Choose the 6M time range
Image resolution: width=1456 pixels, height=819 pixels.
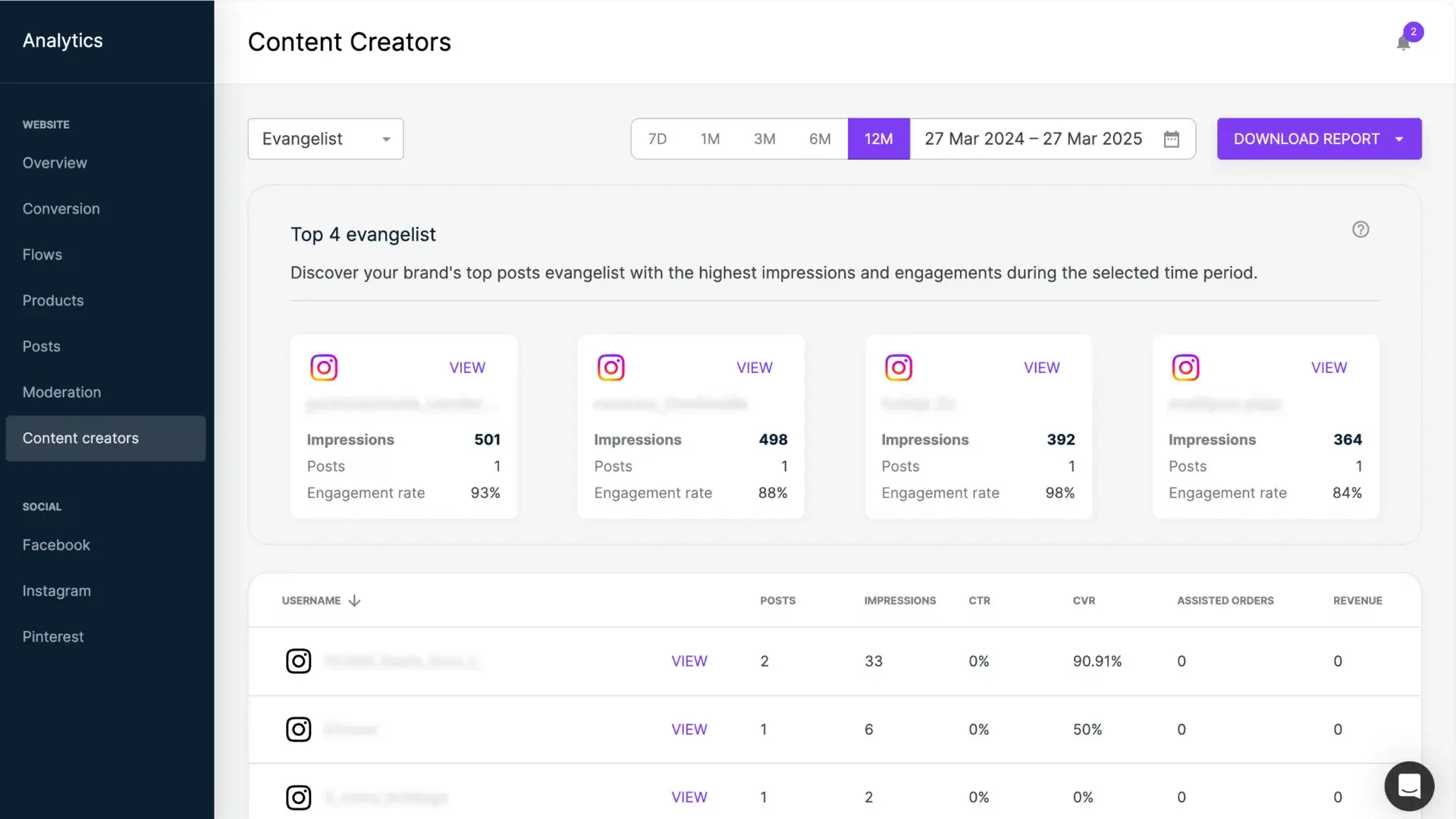(x=819, y=139)
